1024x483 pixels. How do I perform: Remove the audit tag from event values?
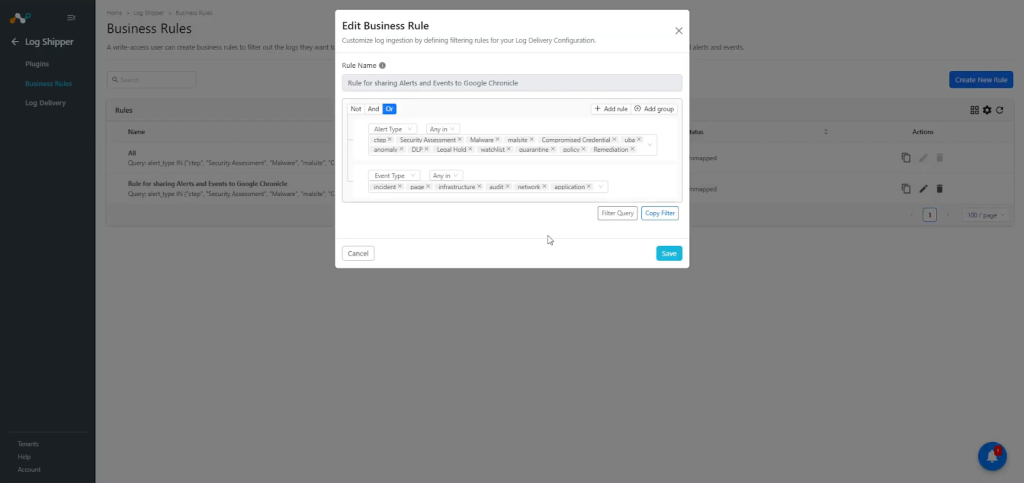point(507,187)
